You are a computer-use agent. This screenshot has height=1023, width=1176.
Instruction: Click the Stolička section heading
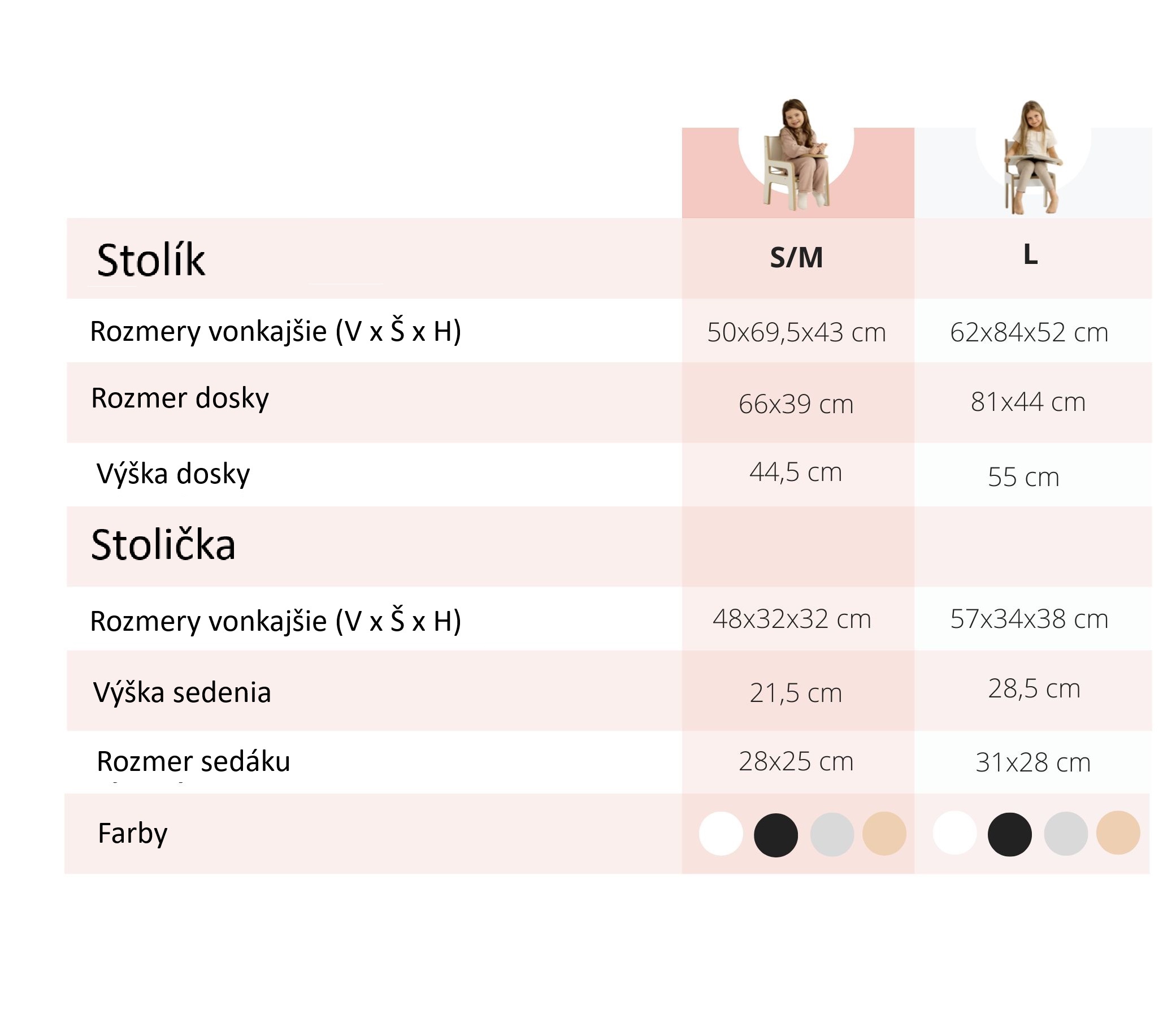click(163, 545)
